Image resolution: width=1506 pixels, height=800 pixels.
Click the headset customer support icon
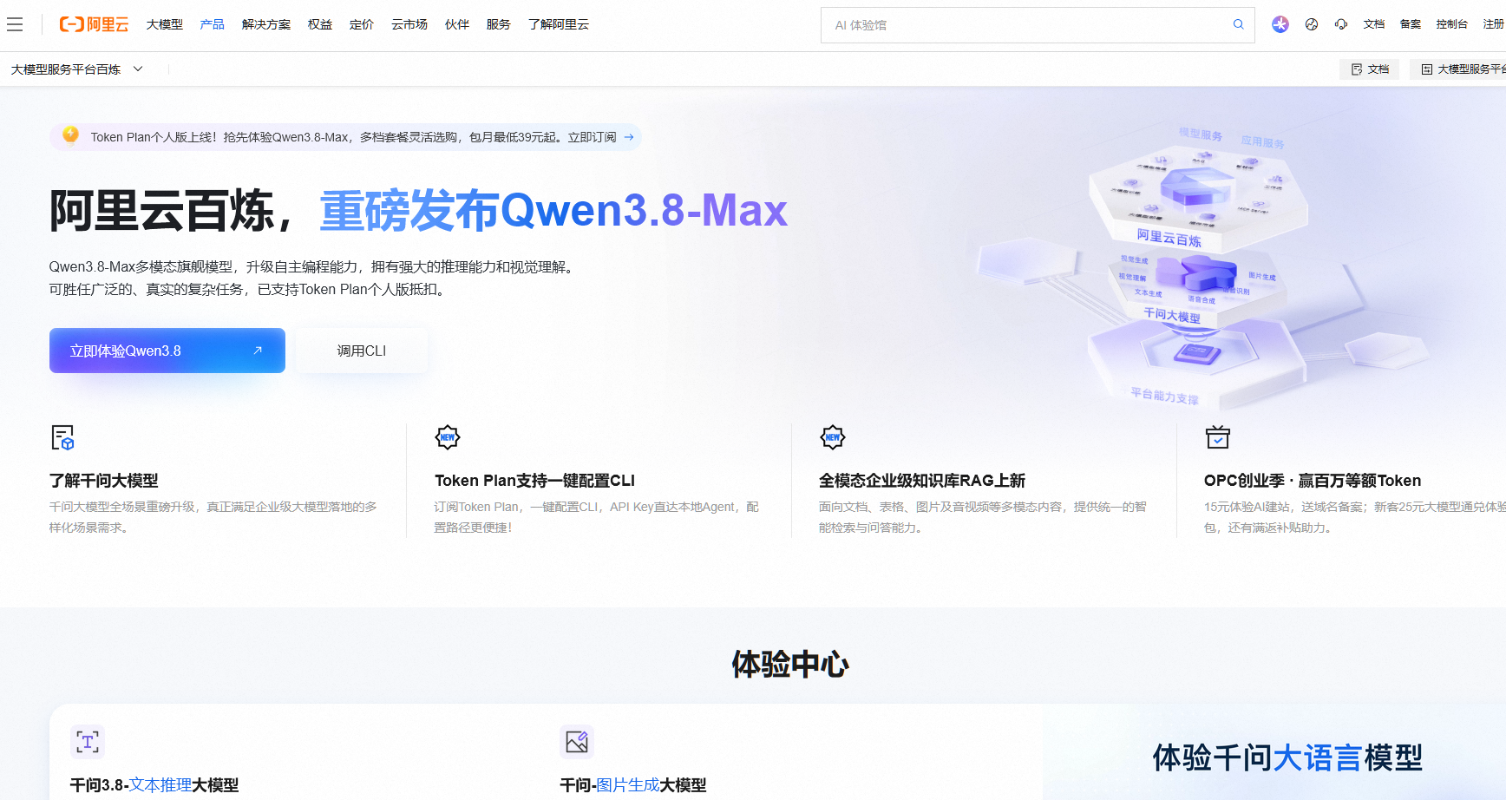(x=1341, y=24)
